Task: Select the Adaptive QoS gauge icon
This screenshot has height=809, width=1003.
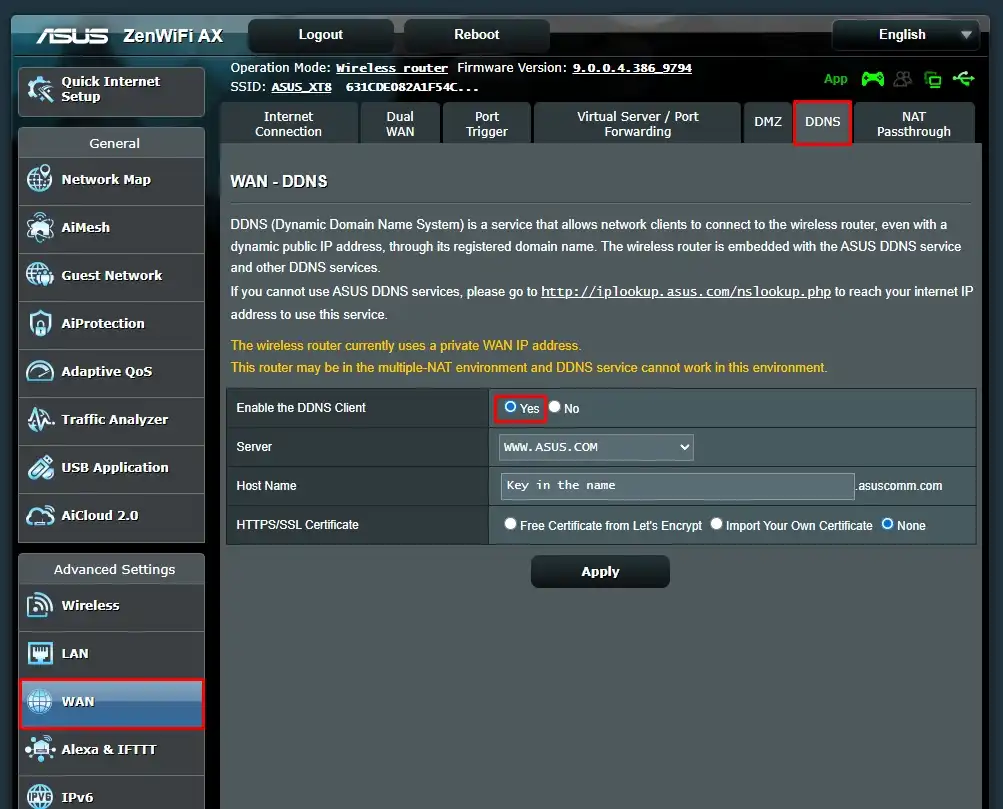Action: coord(40,372)
